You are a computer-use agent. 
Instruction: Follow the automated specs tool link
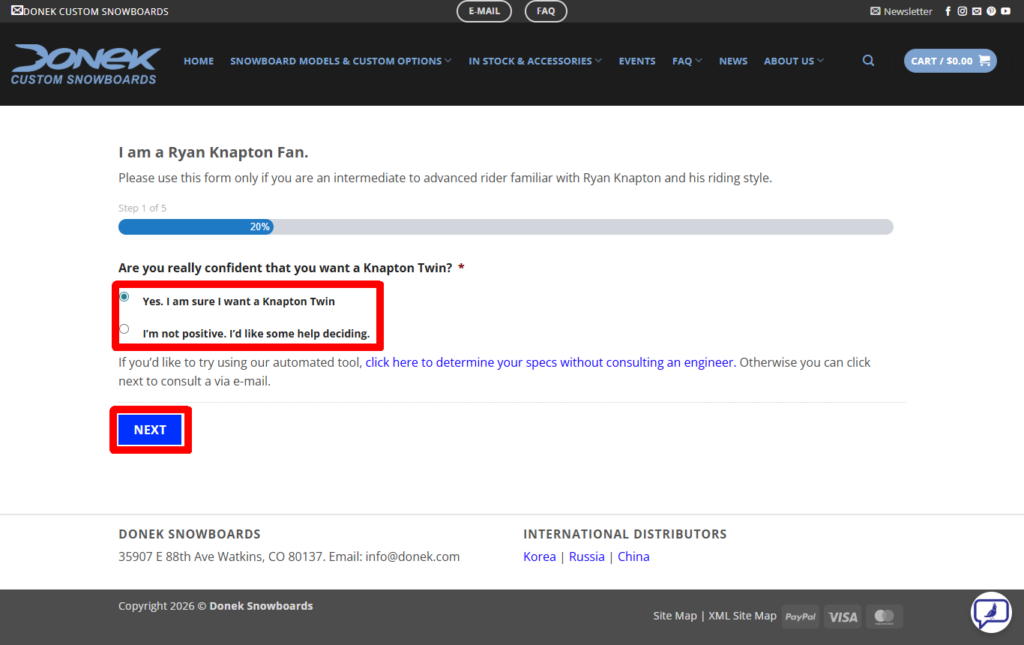549,363
